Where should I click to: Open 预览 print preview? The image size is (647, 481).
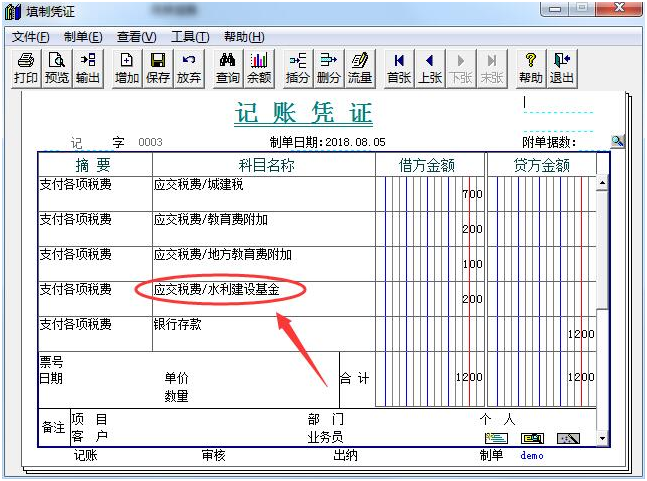(57, 68)
